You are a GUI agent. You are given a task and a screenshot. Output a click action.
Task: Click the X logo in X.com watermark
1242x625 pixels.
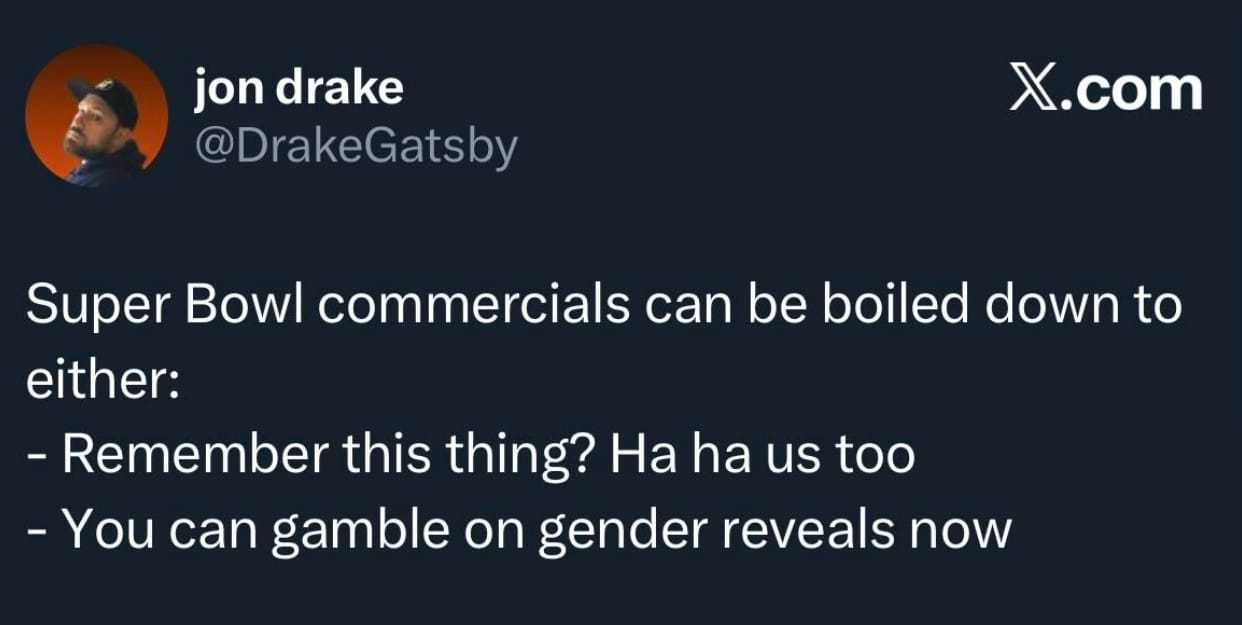1032,90
